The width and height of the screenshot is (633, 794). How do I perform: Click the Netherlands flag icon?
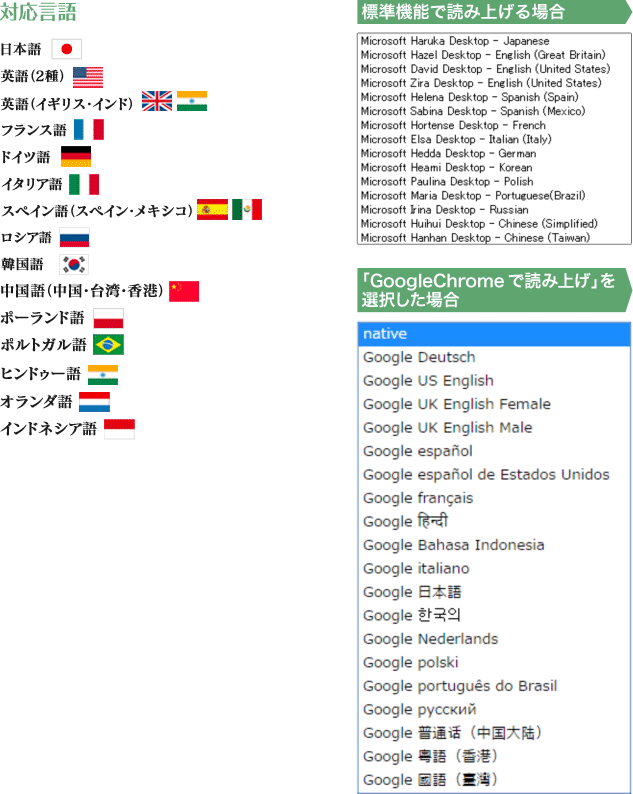coord(94,402)
